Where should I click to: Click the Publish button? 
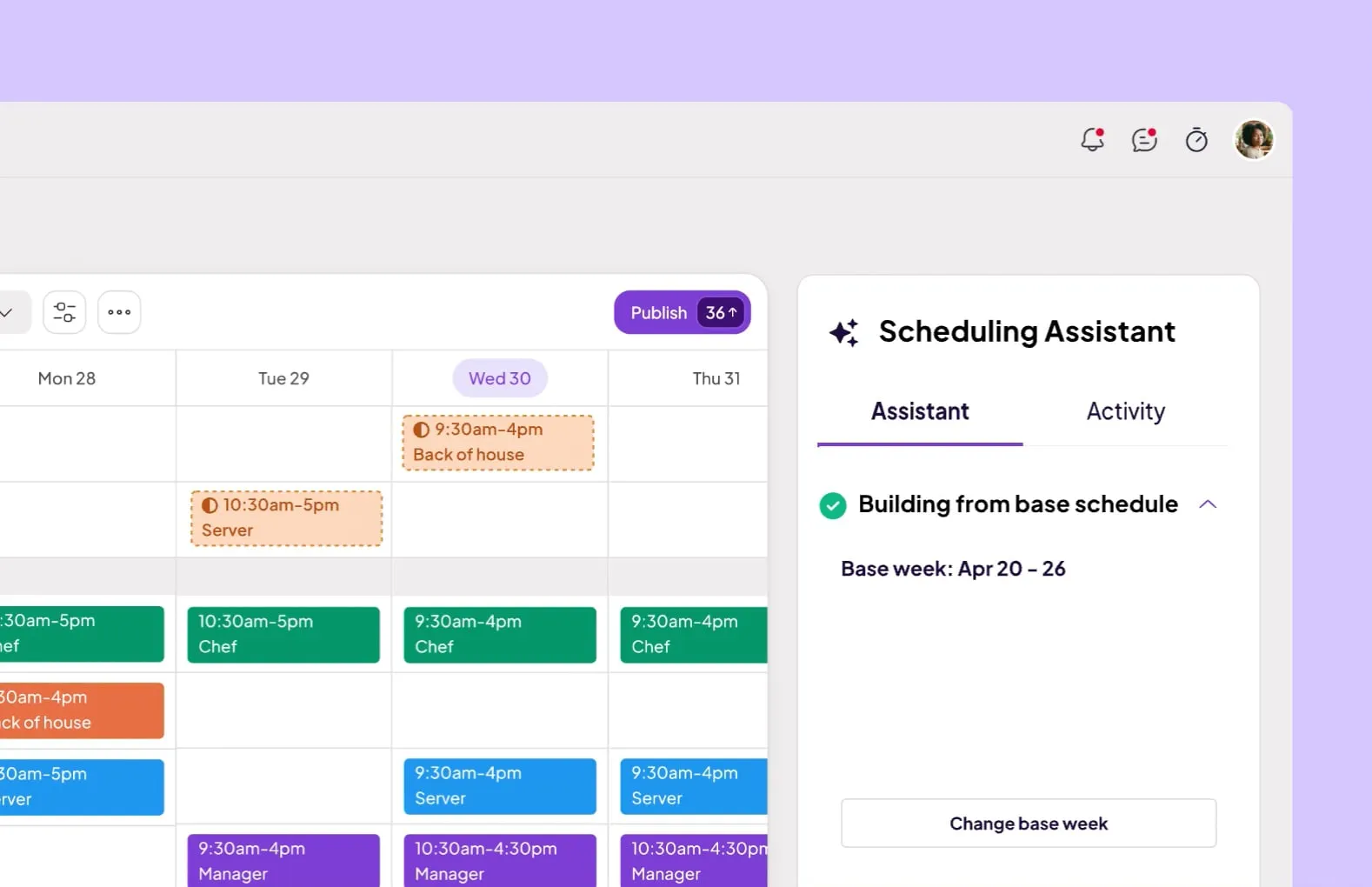[683, 312]
